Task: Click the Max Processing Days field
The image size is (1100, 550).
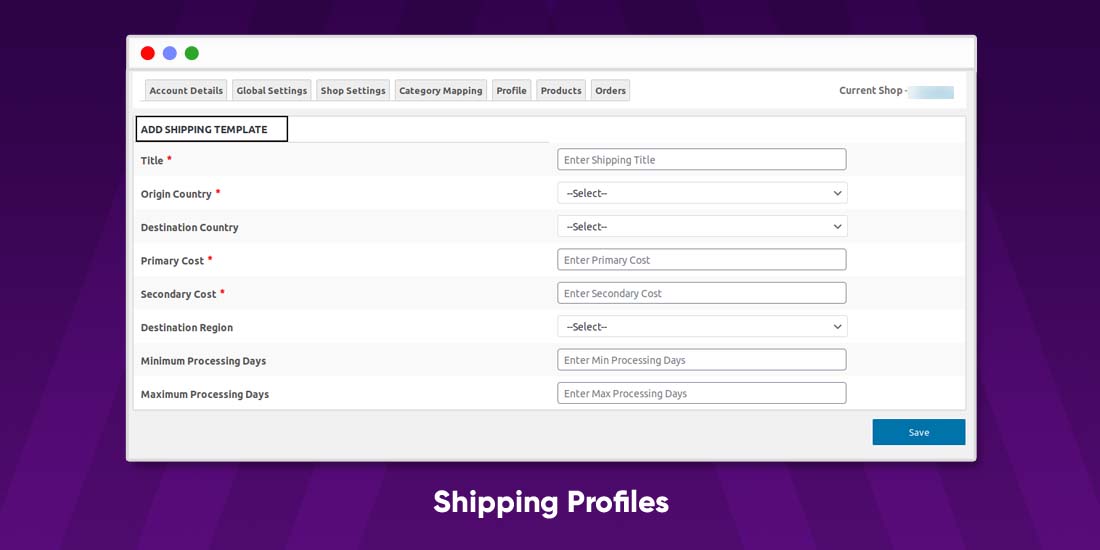Action: click(702, 394)
